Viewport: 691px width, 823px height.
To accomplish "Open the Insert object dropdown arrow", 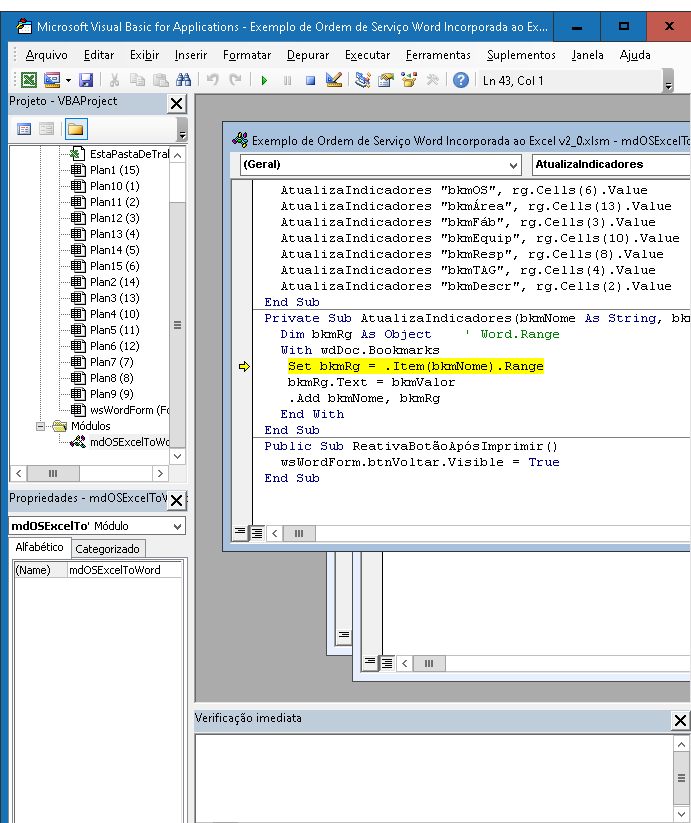I will (x=68, y=80).
